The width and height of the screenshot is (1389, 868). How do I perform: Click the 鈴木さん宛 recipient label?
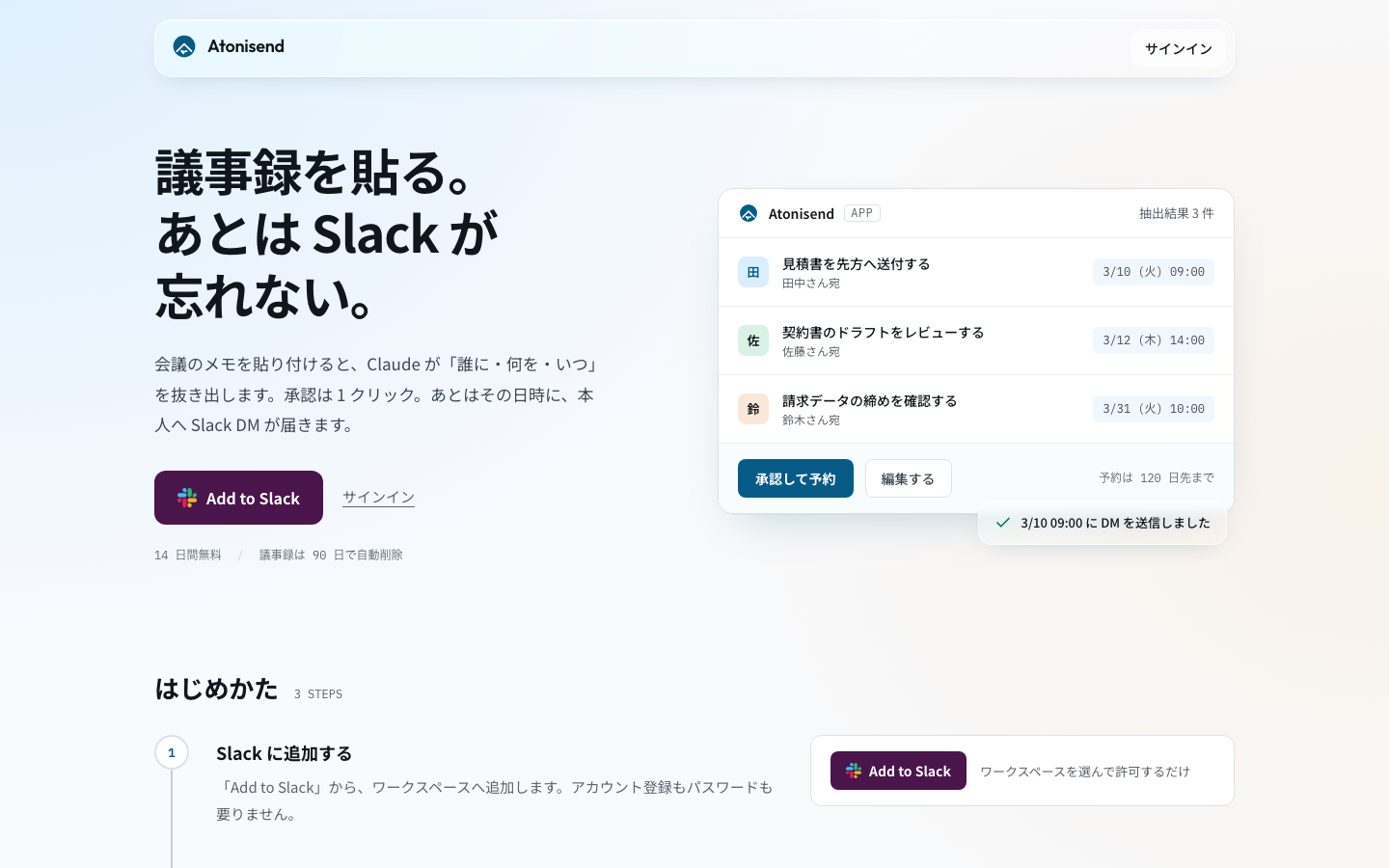coord(811,420)
